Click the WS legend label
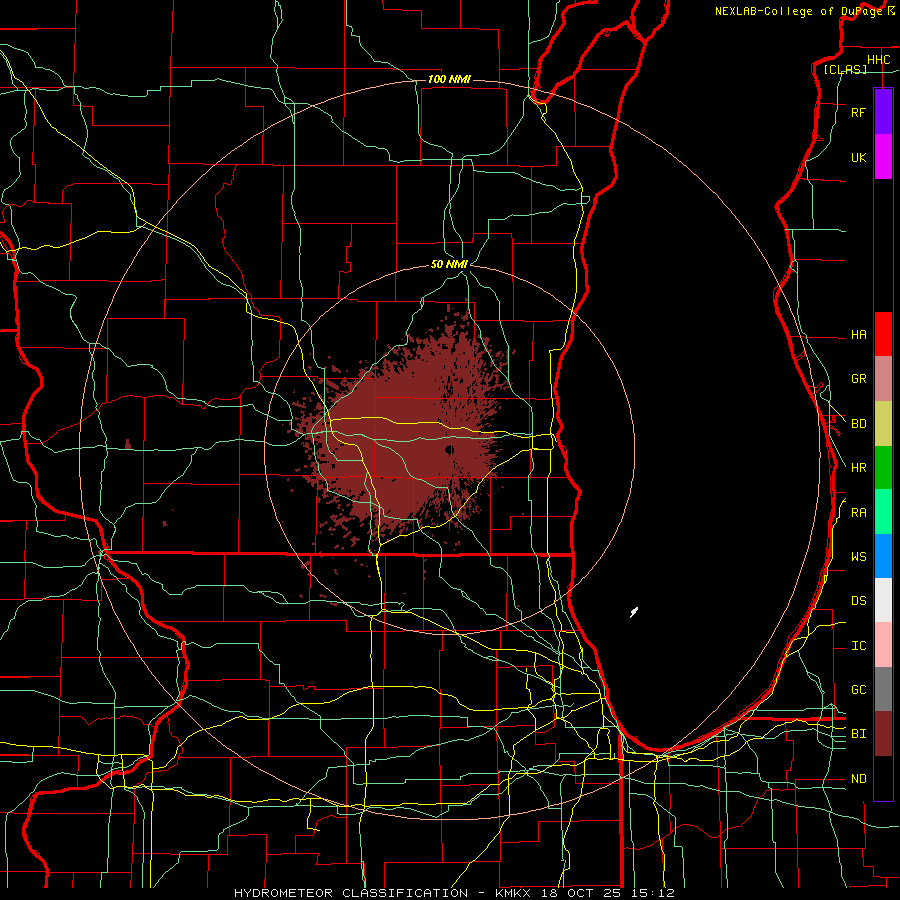The height and width of the screenshot is (900, 900). point(858,557)
